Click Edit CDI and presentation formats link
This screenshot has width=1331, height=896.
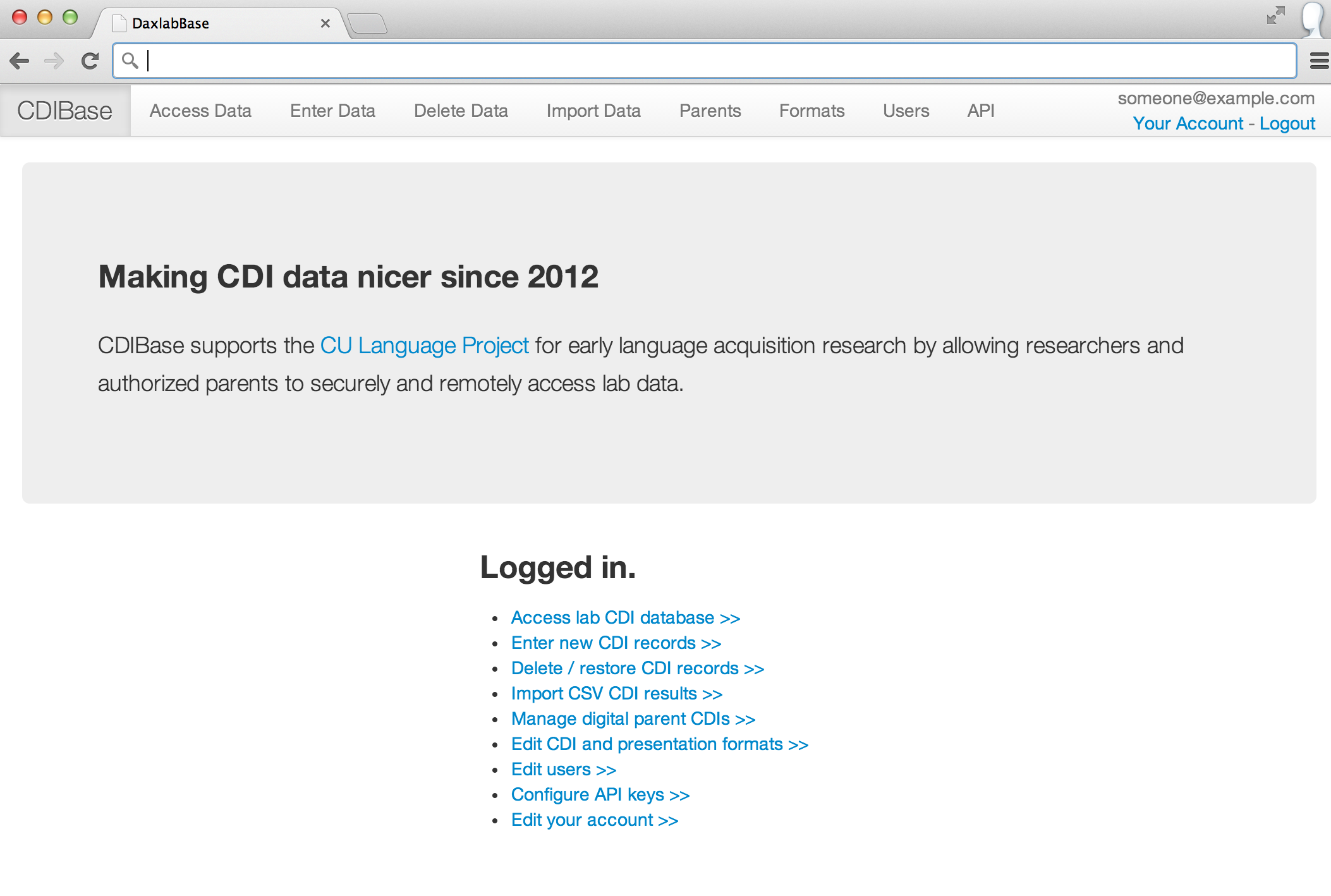pyautogui.click(x=660, y=744)
